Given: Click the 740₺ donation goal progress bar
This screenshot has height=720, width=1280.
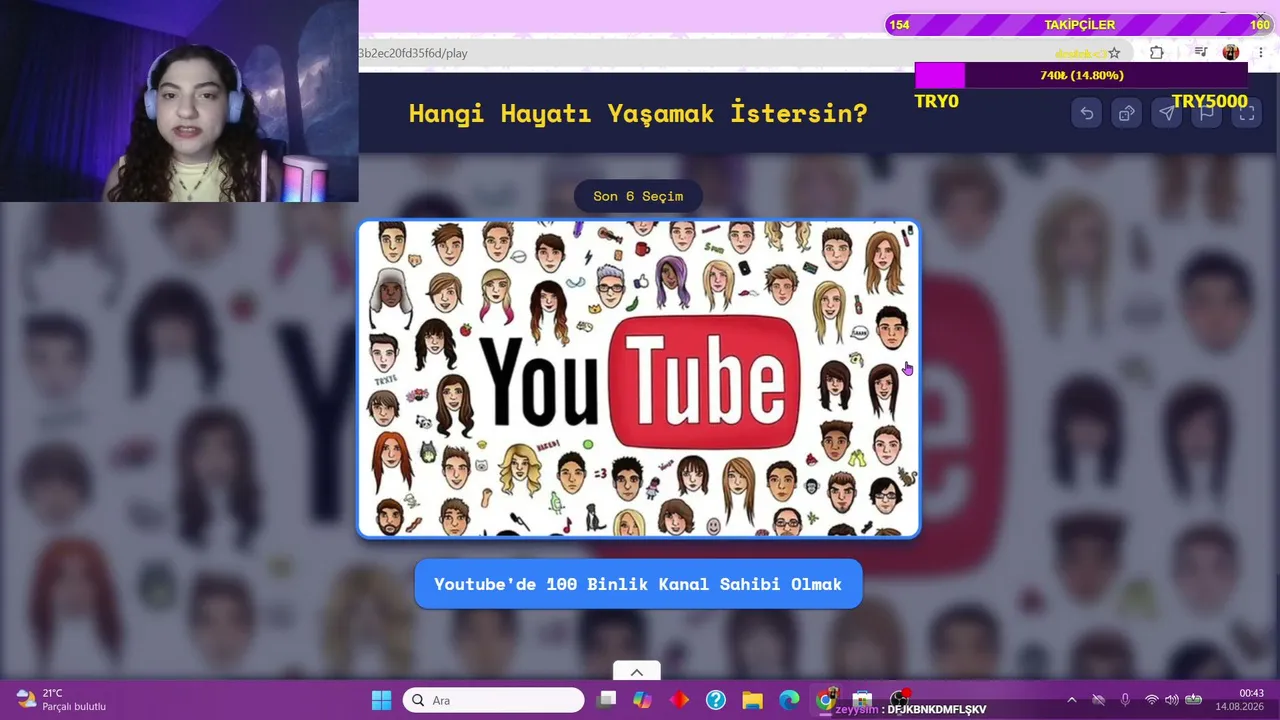Looking at the screenshot, I should (x=1081, y=75).
